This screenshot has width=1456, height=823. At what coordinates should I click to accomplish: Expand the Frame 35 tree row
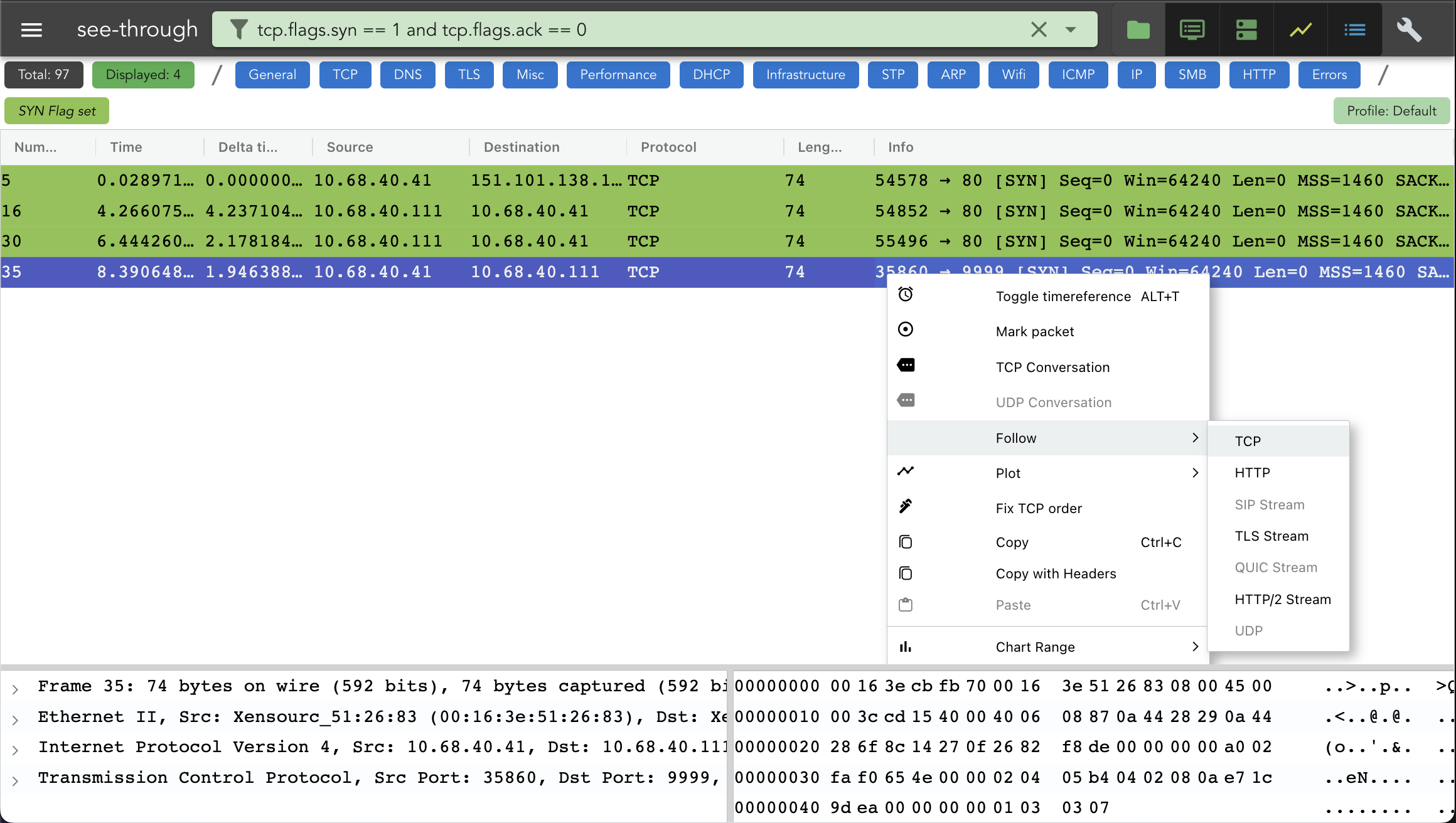click(15, 689)
